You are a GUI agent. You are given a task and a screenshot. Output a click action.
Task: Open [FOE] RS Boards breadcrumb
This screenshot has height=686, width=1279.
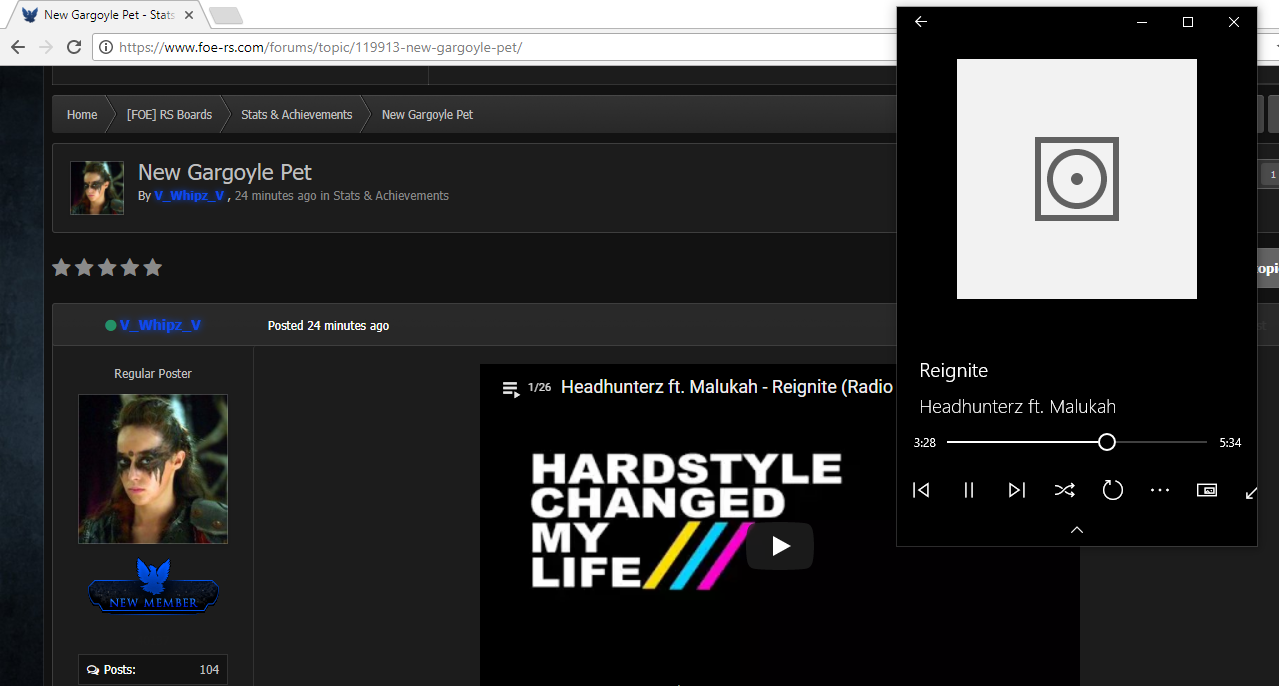[169, 115]
